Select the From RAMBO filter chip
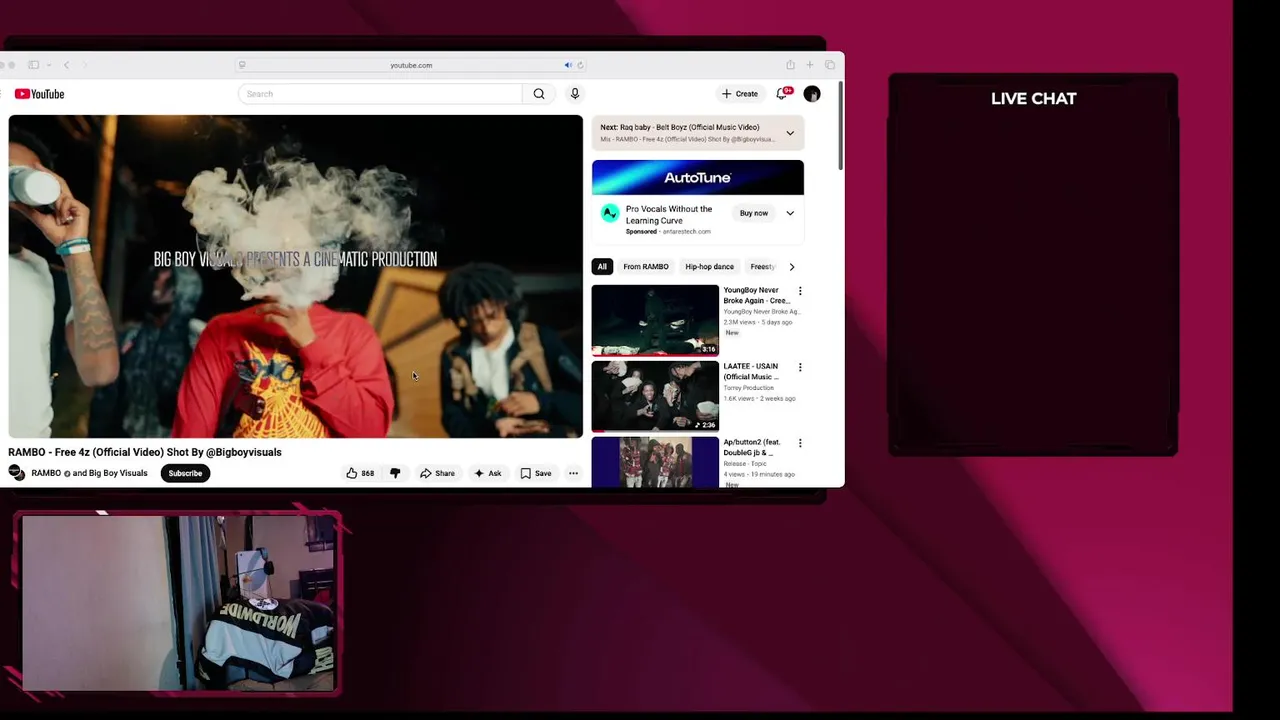Screen dimensions: 1280x720 [x=646, y=267]
